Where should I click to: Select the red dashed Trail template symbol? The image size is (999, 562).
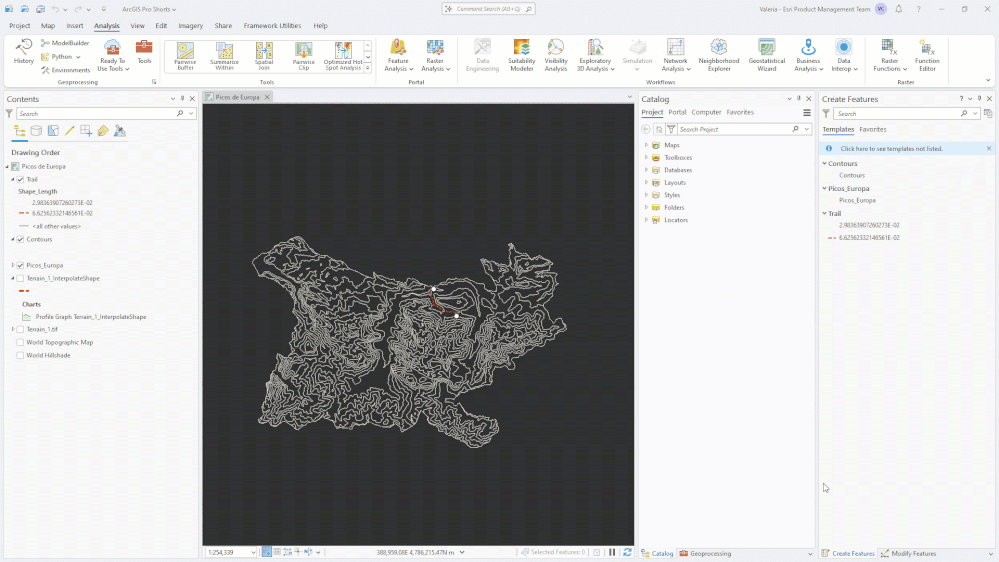[831, 238]
